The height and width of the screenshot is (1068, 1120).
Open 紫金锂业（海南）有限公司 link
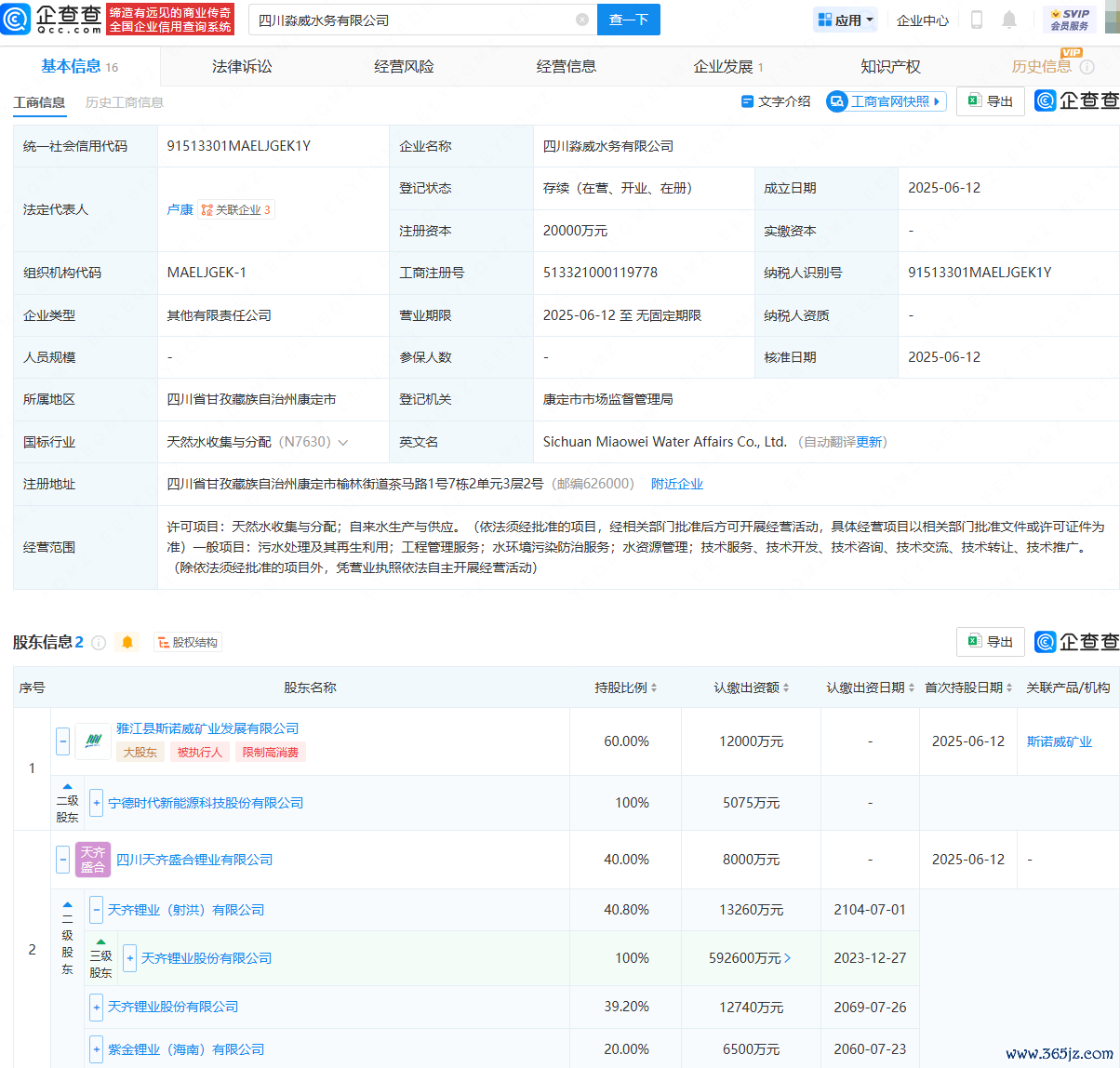tap(186, 1049)
